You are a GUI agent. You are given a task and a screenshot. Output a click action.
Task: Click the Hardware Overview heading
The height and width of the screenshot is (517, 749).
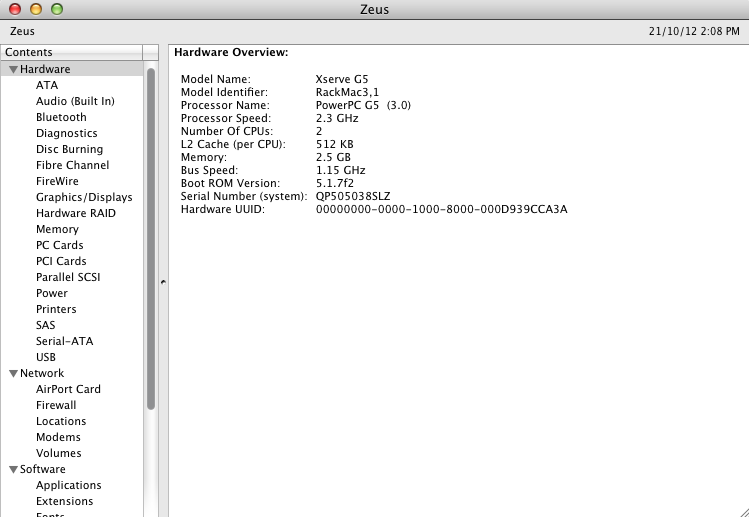[231, 53]
